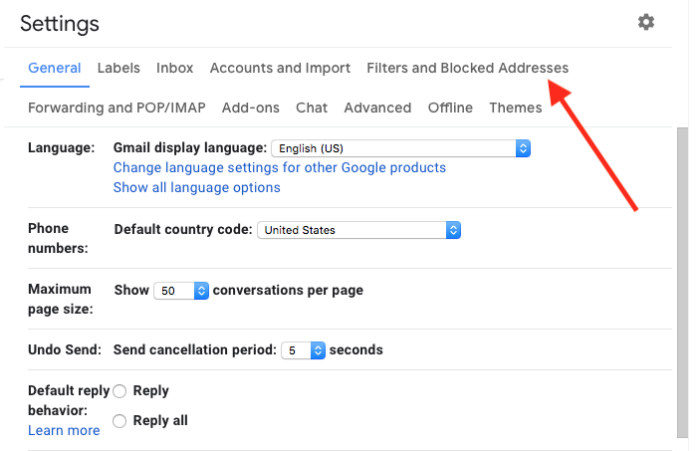700x451 pixels.
Task: Click the Settings gear icon
Action: [x=646, y=22]
